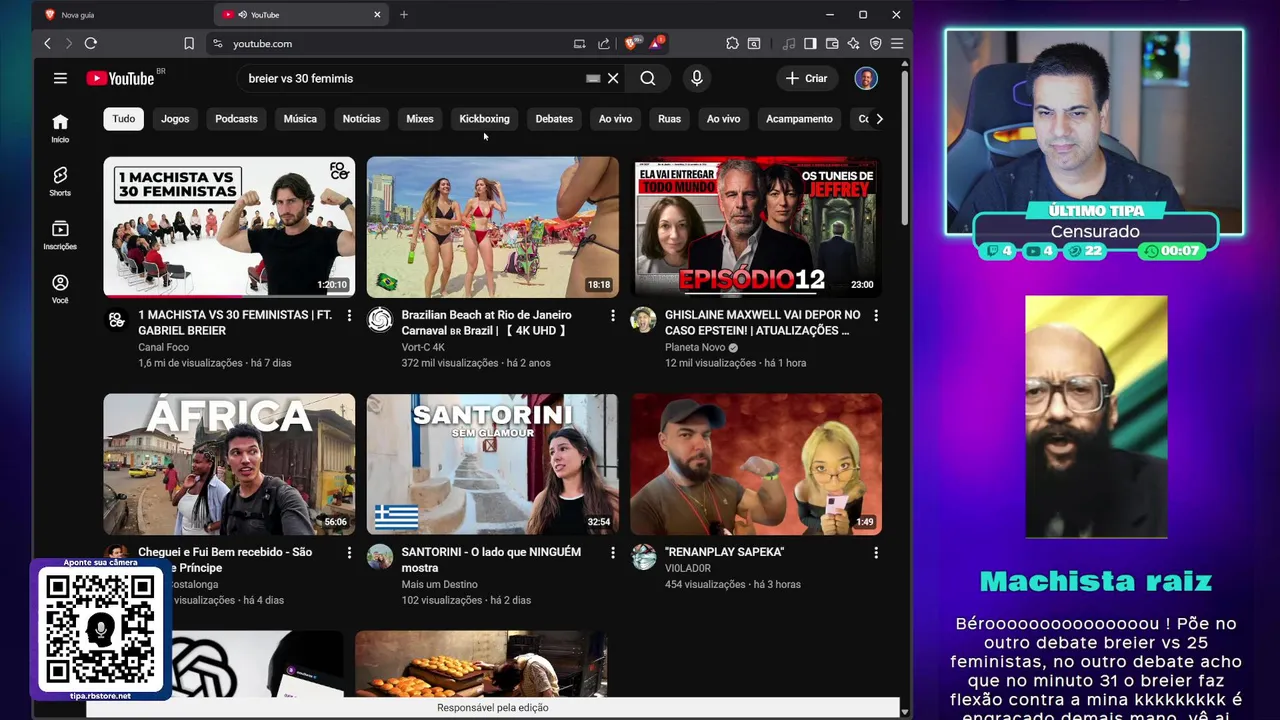Open Brave VPN shield icon
Screen dimensions: 1280x720
coord(875,43)
